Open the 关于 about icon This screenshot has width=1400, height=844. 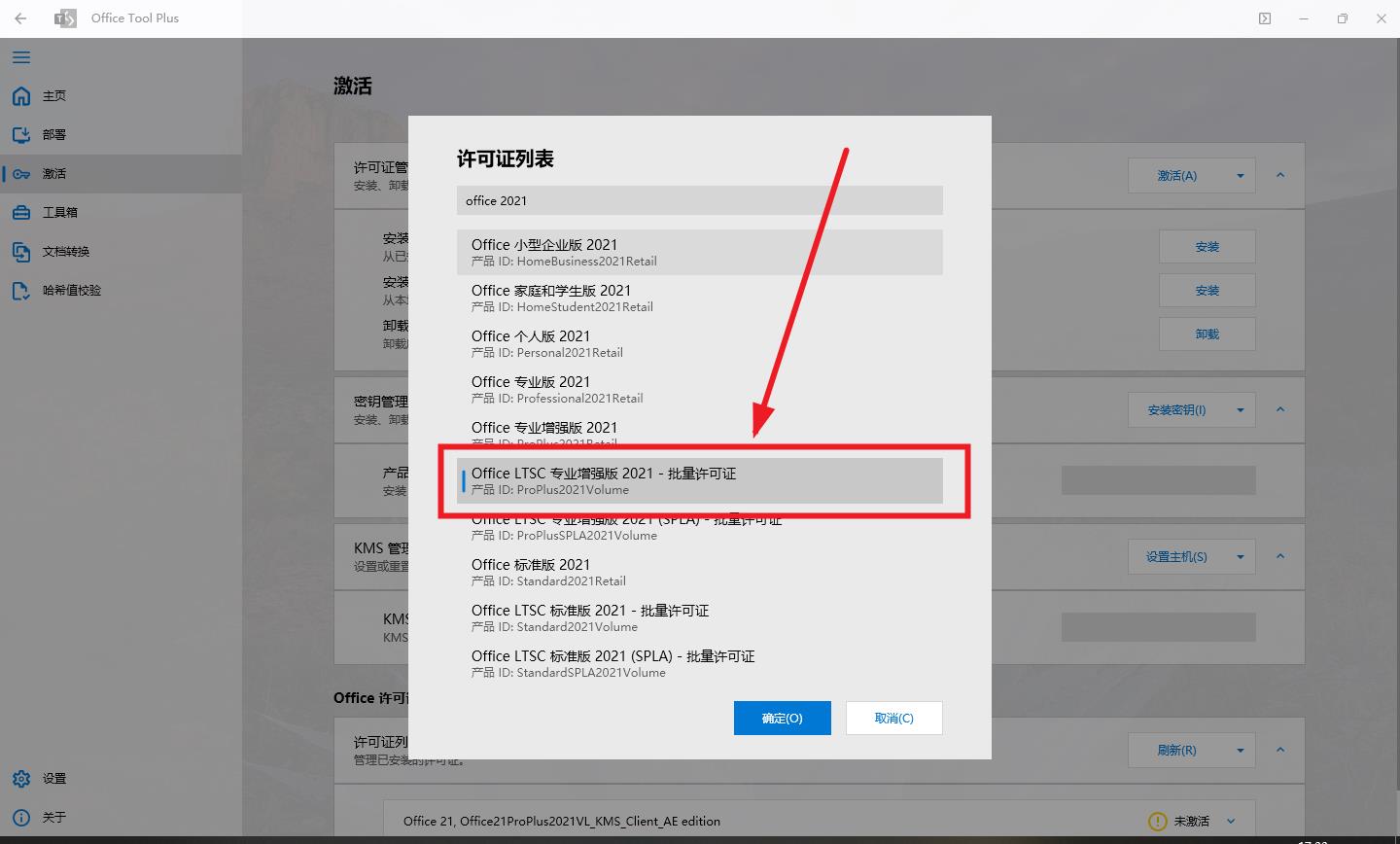21,817
